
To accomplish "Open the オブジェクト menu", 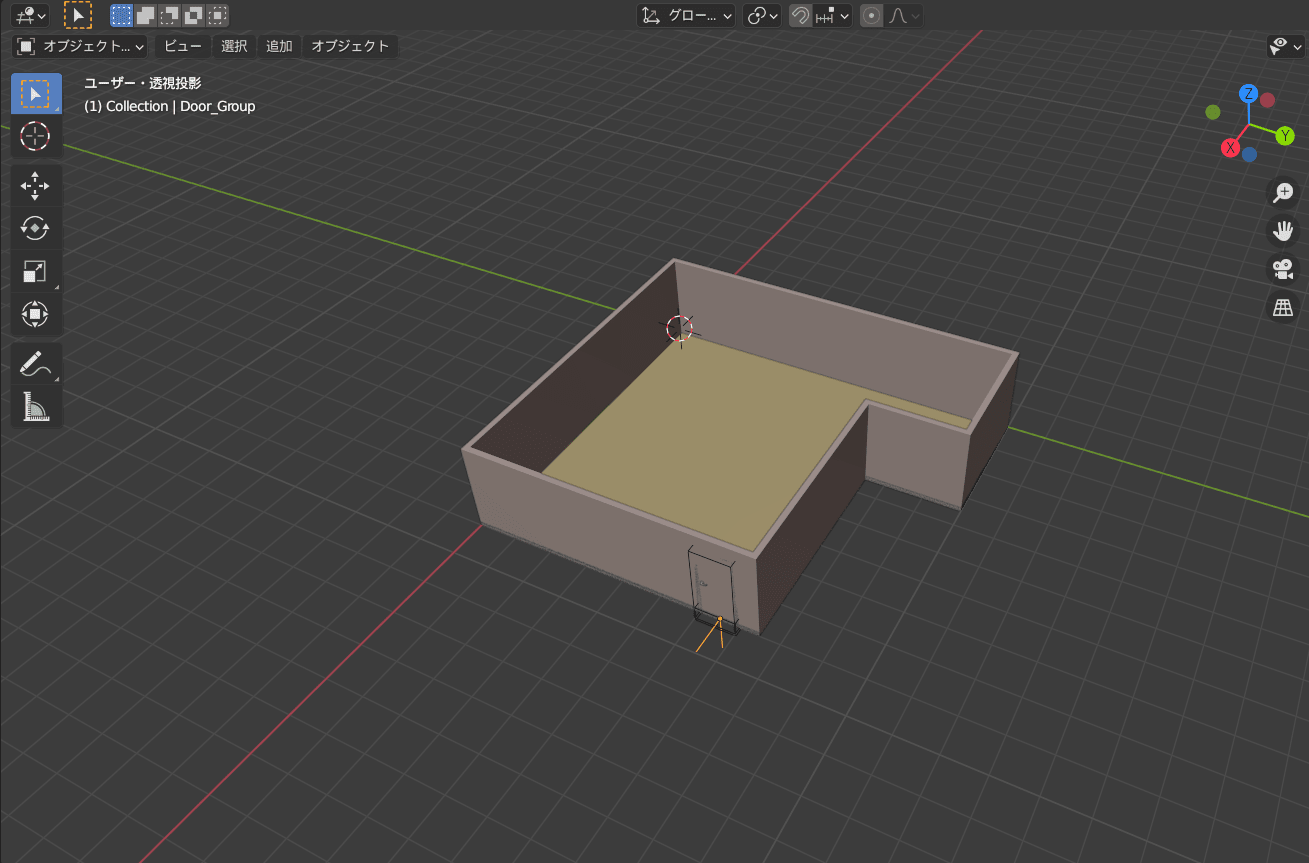I will 350,46.
